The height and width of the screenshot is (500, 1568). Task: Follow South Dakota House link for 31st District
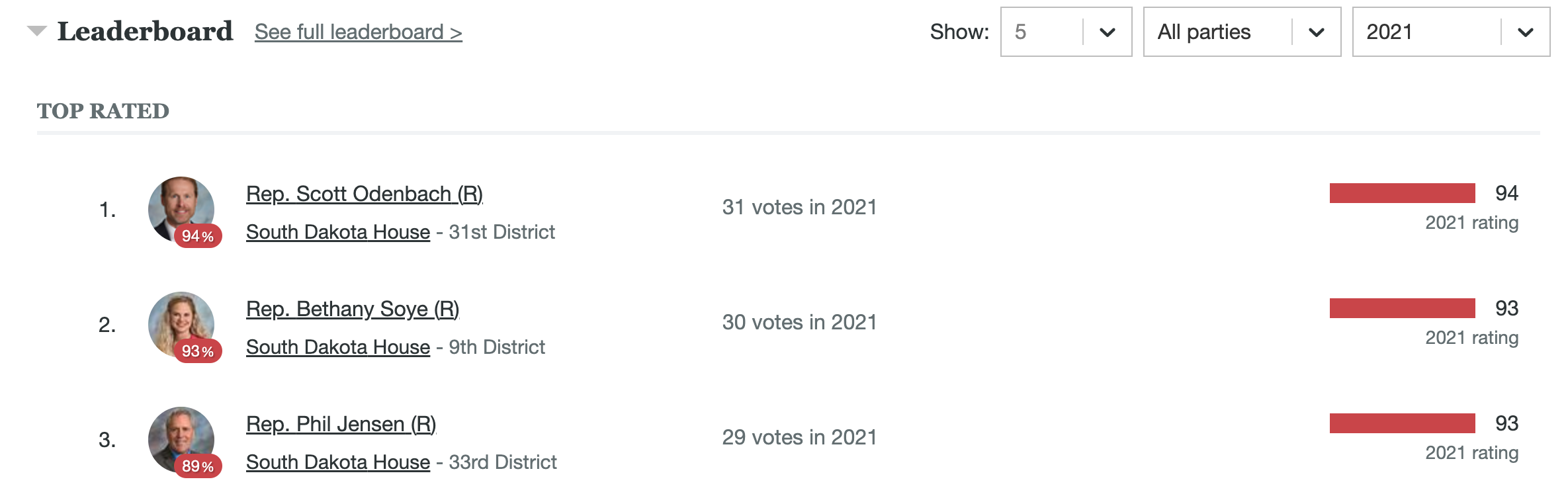338,232
